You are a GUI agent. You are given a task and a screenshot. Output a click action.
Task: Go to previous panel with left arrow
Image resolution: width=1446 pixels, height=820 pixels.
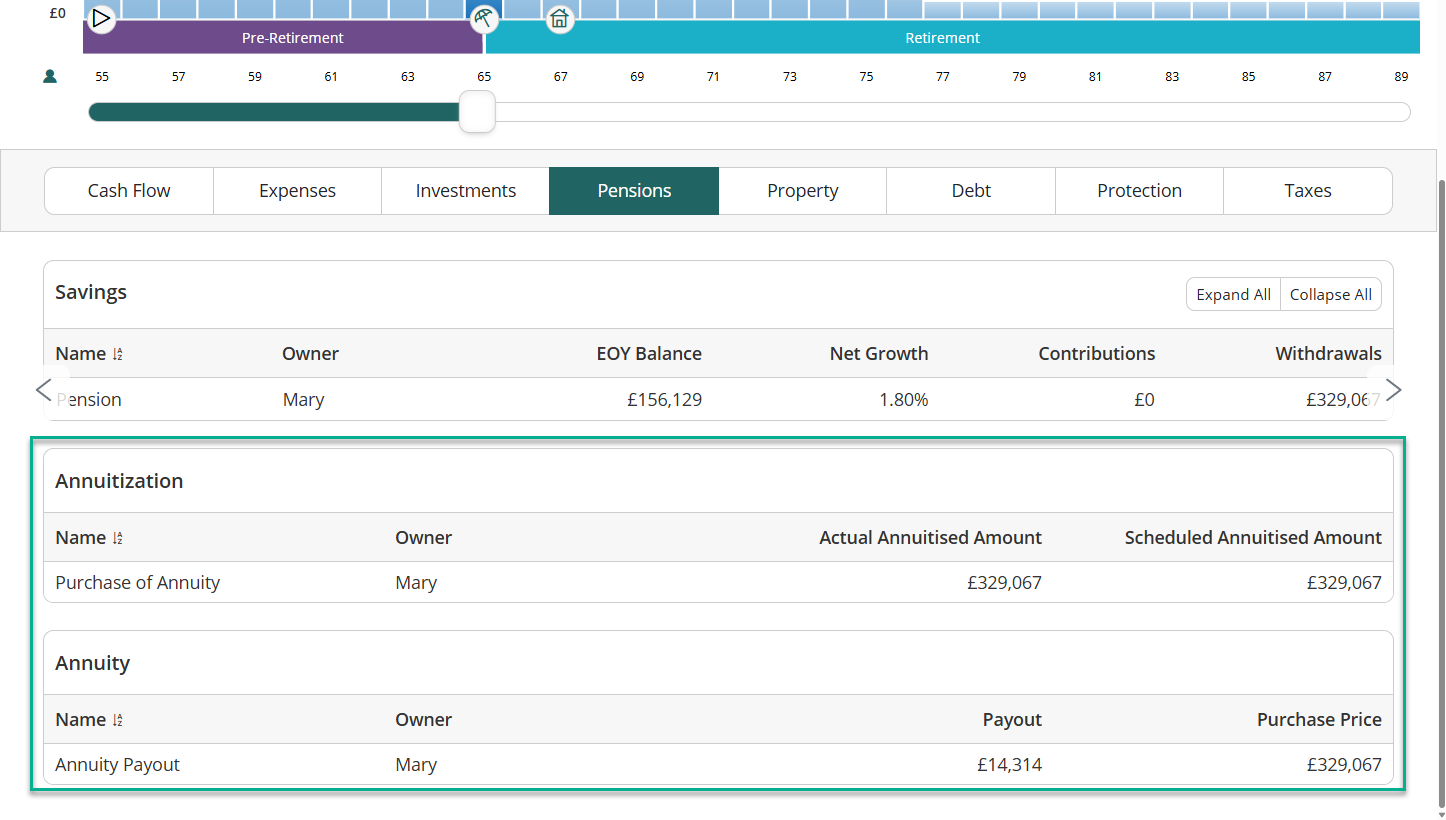(x=44, y=390)
